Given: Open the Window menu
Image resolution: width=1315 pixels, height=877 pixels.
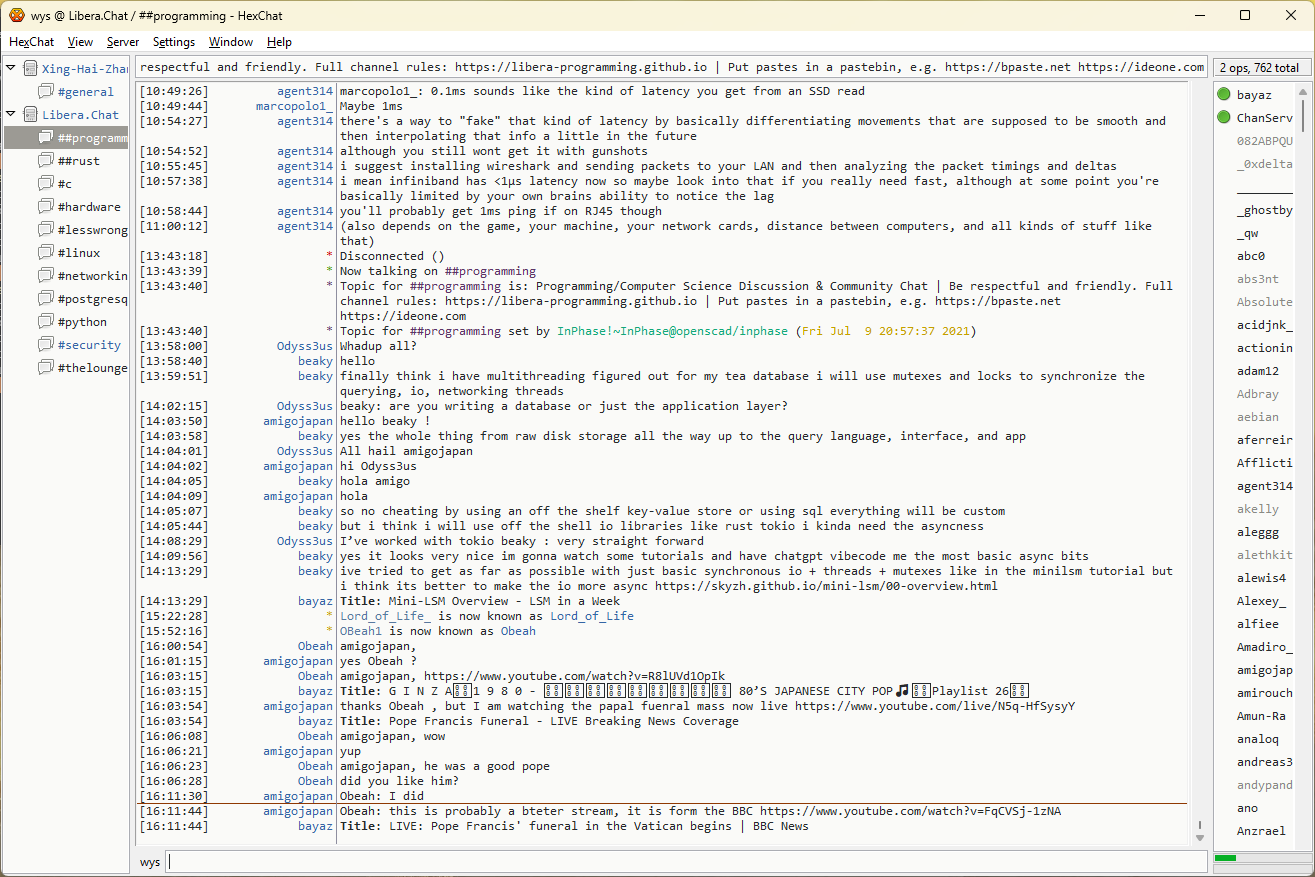Looking at the screenshot, I should click(x=230, y=42).
